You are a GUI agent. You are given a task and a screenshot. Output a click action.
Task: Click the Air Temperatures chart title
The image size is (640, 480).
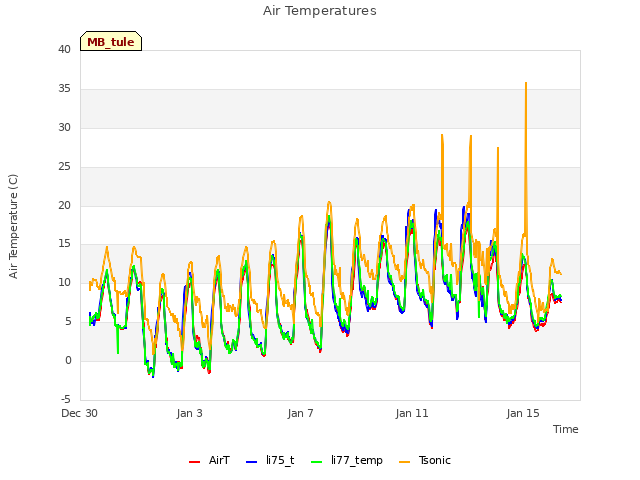320,11
